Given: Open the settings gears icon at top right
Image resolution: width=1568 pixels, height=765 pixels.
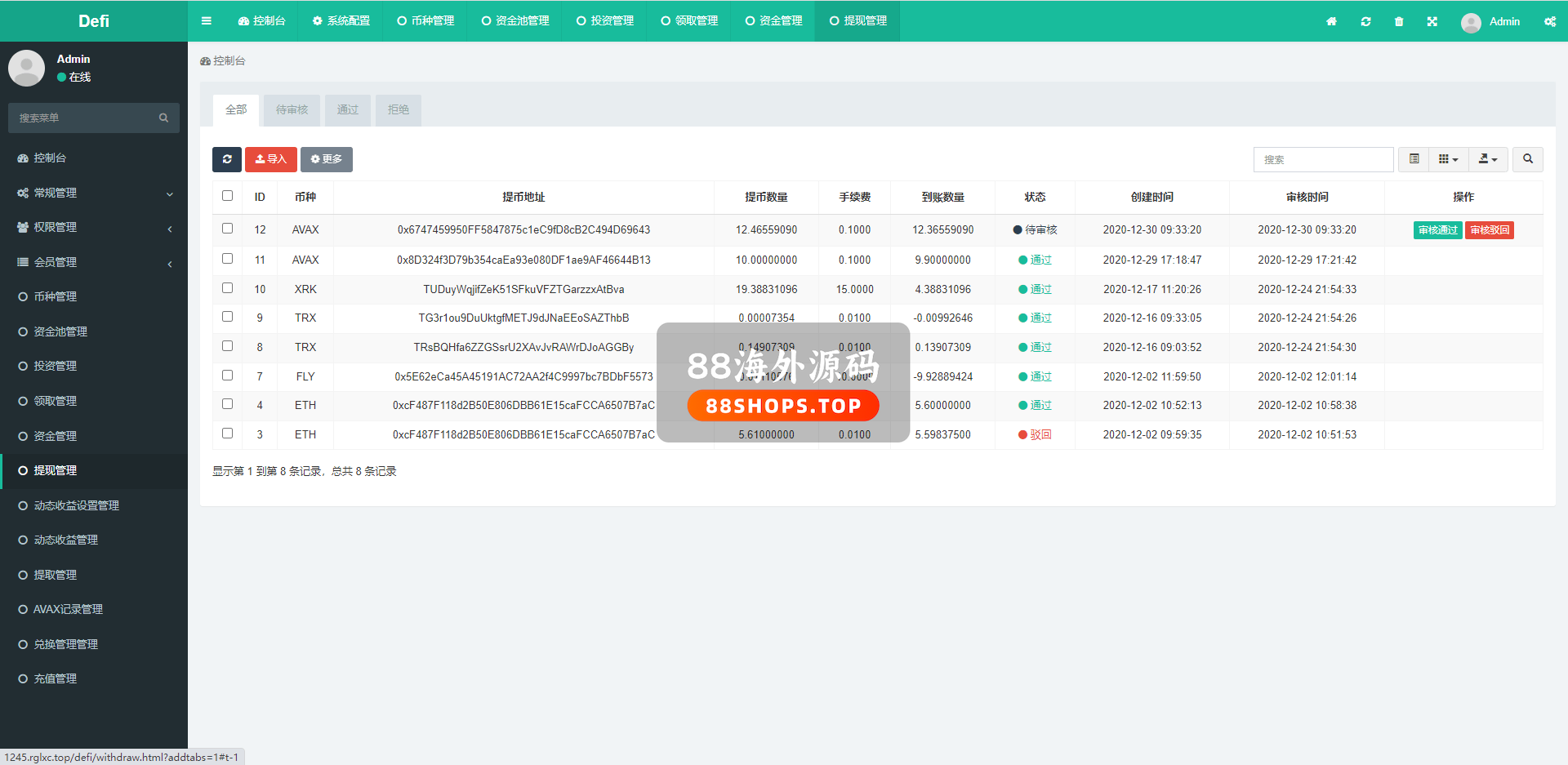Looking at the screenshot, I should tap(1549, 21).
